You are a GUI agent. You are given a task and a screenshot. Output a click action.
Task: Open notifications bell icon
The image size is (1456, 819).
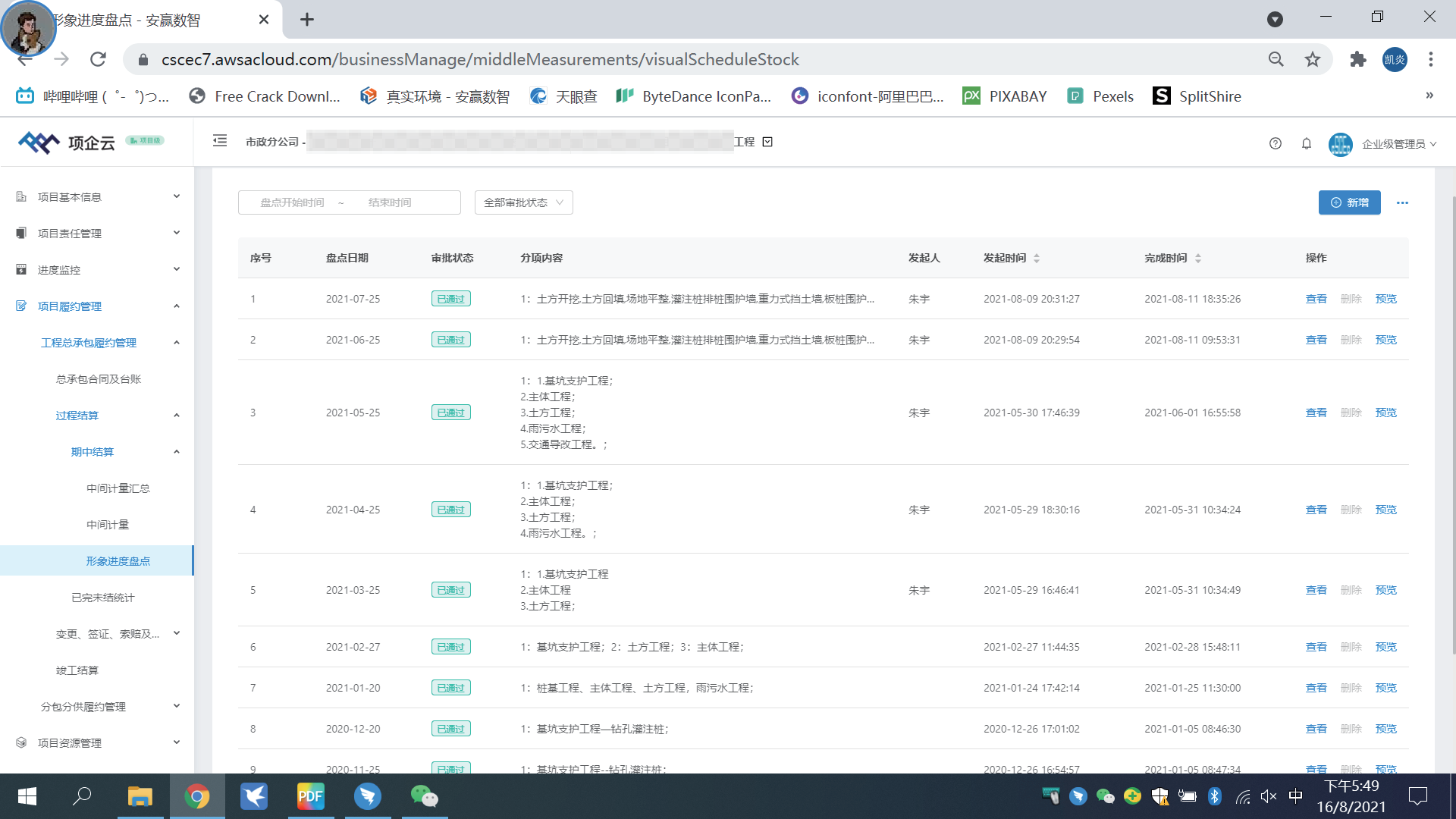point(1307,143)
